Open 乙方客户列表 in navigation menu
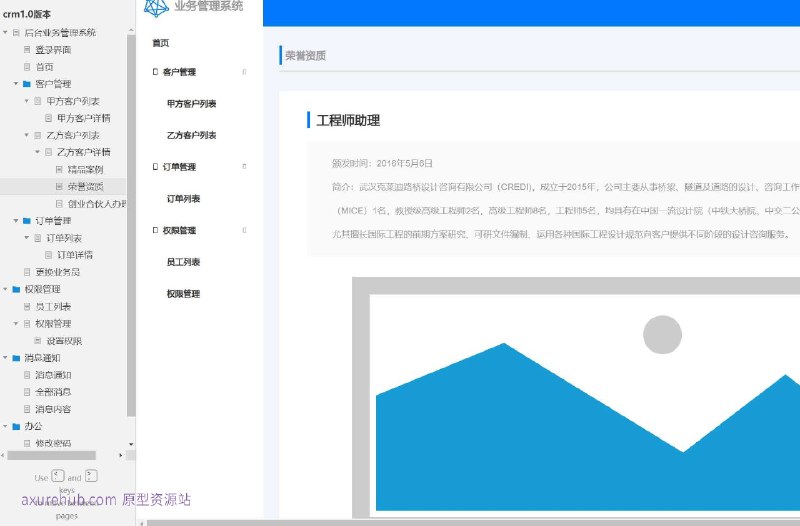 click(x=191, y=135)
